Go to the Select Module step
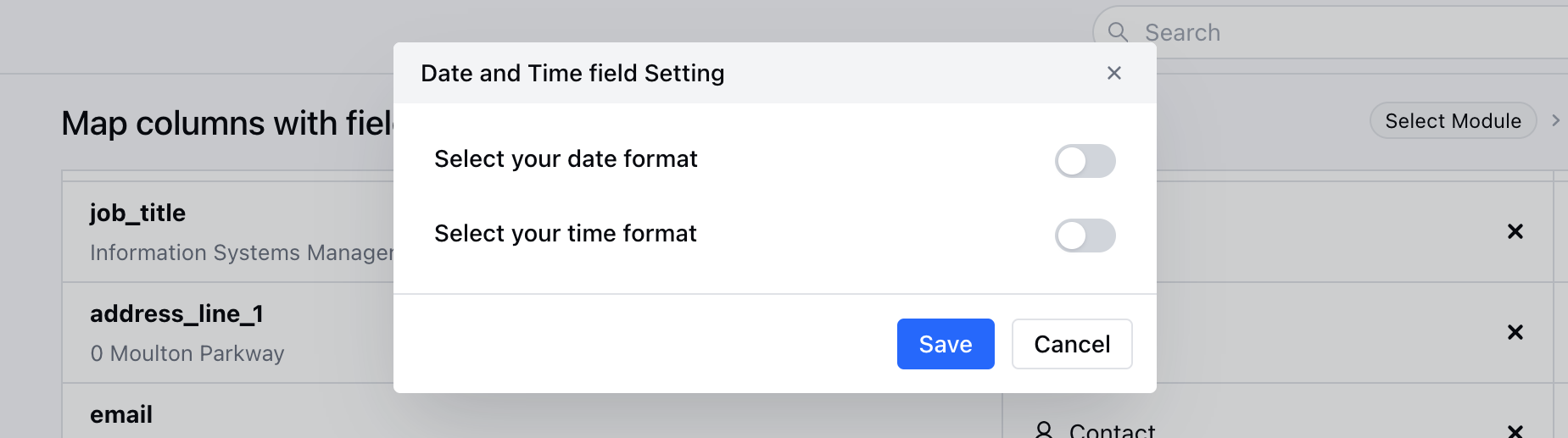Image resolution: width=1568 pixels, height=438 pixels. pos(1452,121)
